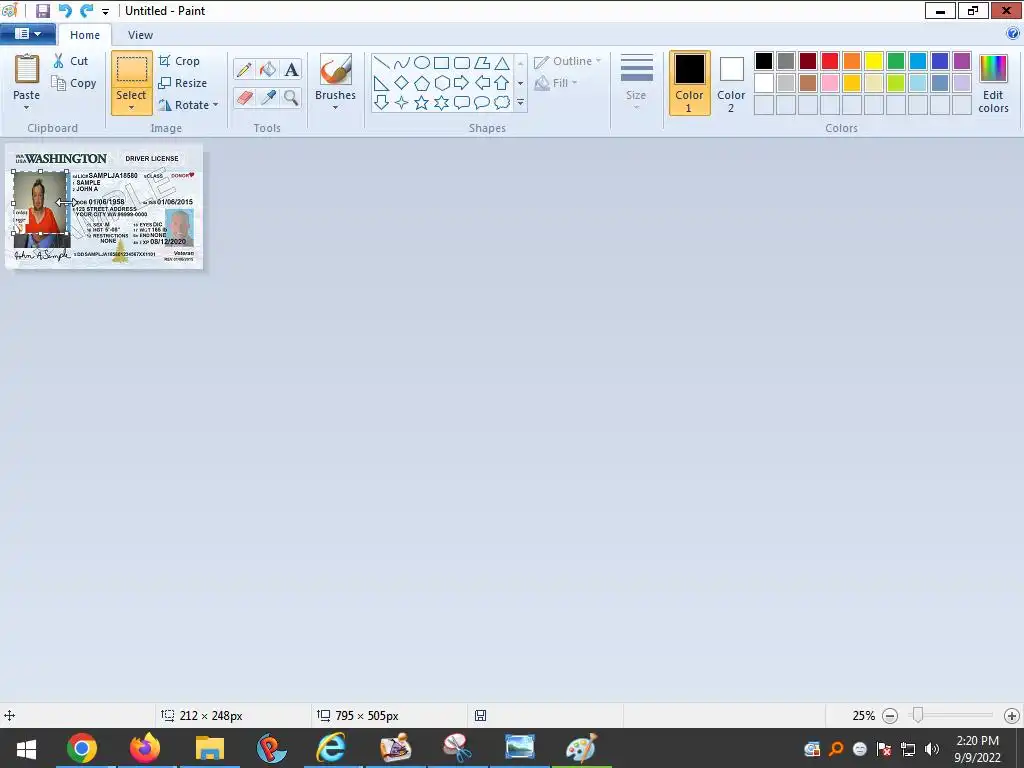
Task: Open Firefox from taskbar
Action: click(145, 748)
